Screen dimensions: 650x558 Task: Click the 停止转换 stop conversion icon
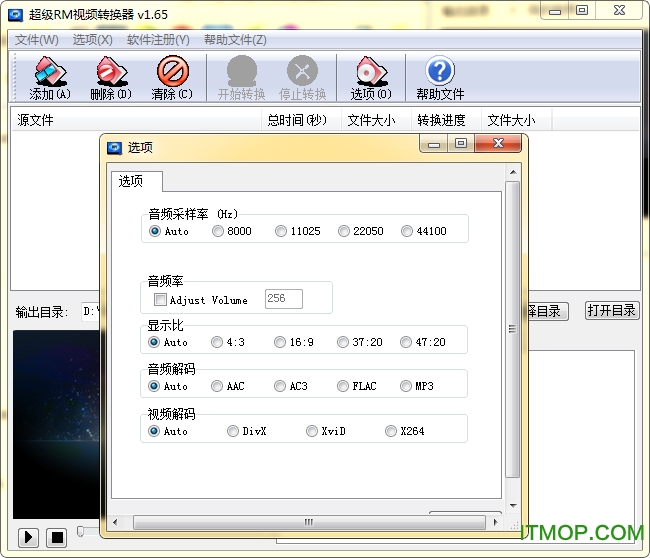tap(303, 78)
